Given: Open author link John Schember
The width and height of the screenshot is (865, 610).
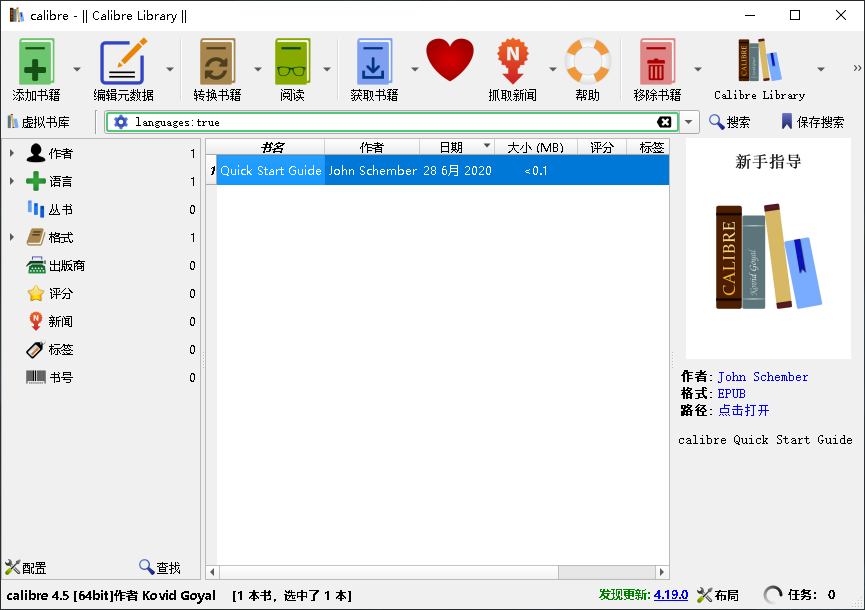Looking at the screenshot, I should 762,377.
